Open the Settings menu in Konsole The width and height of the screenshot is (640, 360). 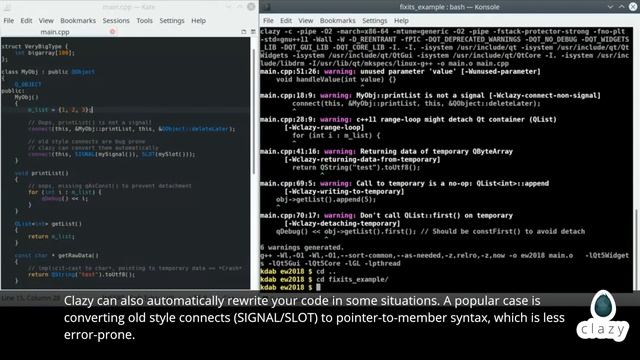pyautogui.click(x=375, y=20)
